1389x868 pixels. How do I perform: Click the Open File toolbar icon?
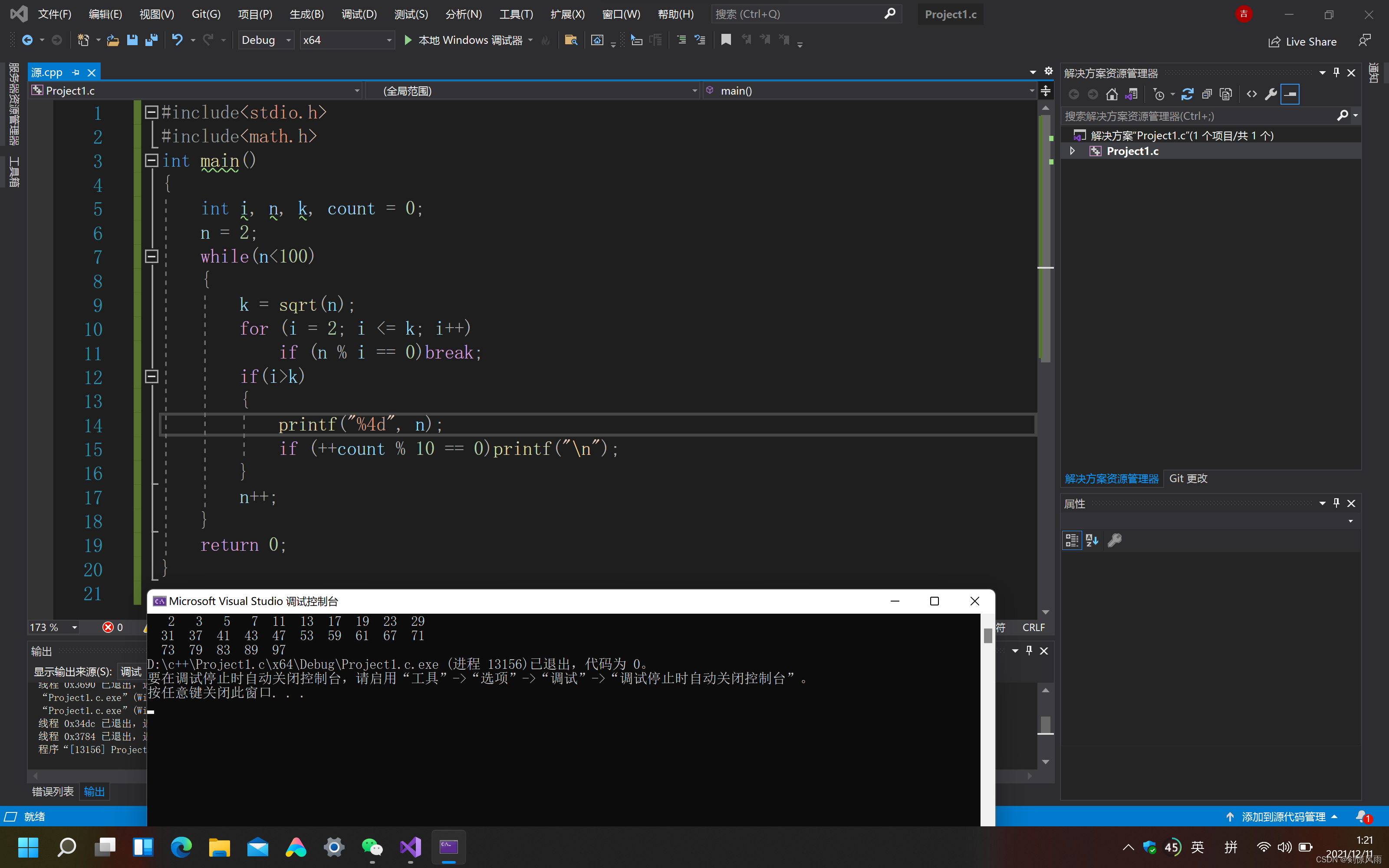pos(113,40)
